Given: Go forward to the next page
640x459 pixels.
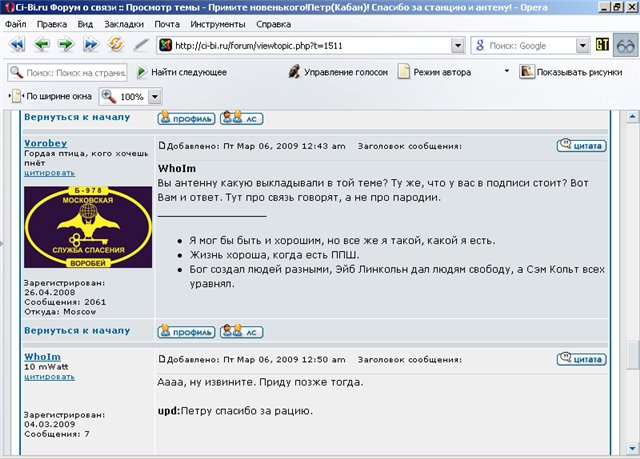Looking at the screenshot, I should click(x=65, y=45).
